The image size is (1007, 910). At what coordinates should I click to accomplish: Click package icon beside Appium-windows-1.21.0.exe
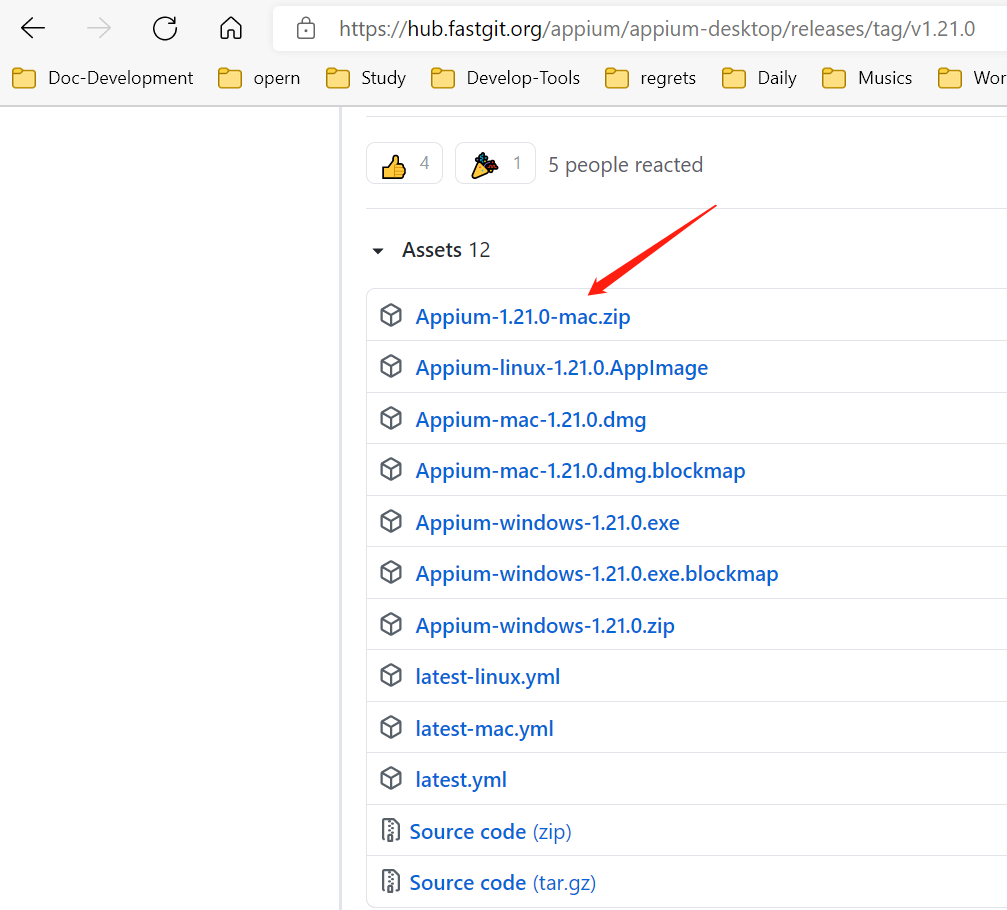[x=390, y=521]
